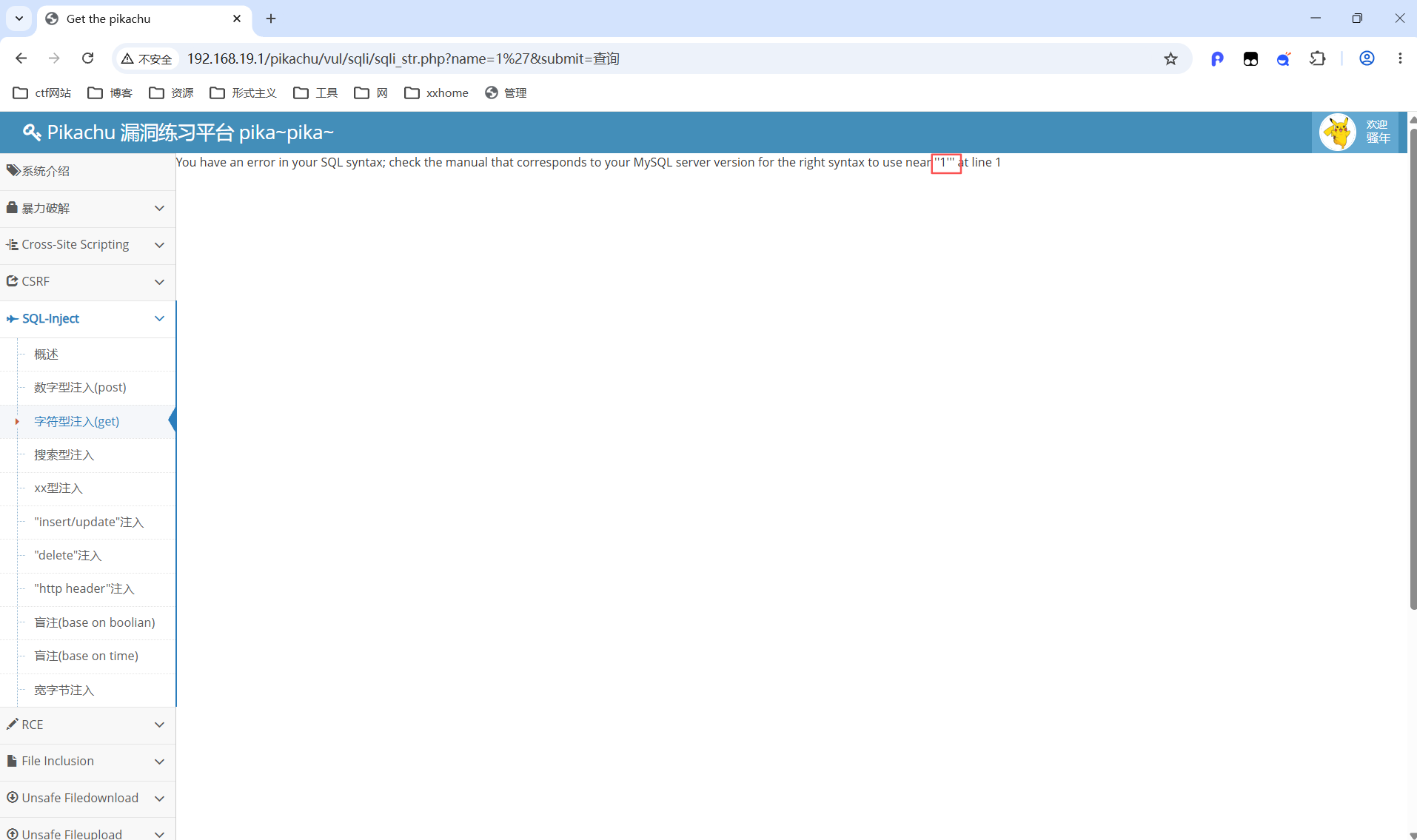Open 盲注(base on boolian) page
The height and width of the screenshot is (840, 1417).
pos(95,622)
